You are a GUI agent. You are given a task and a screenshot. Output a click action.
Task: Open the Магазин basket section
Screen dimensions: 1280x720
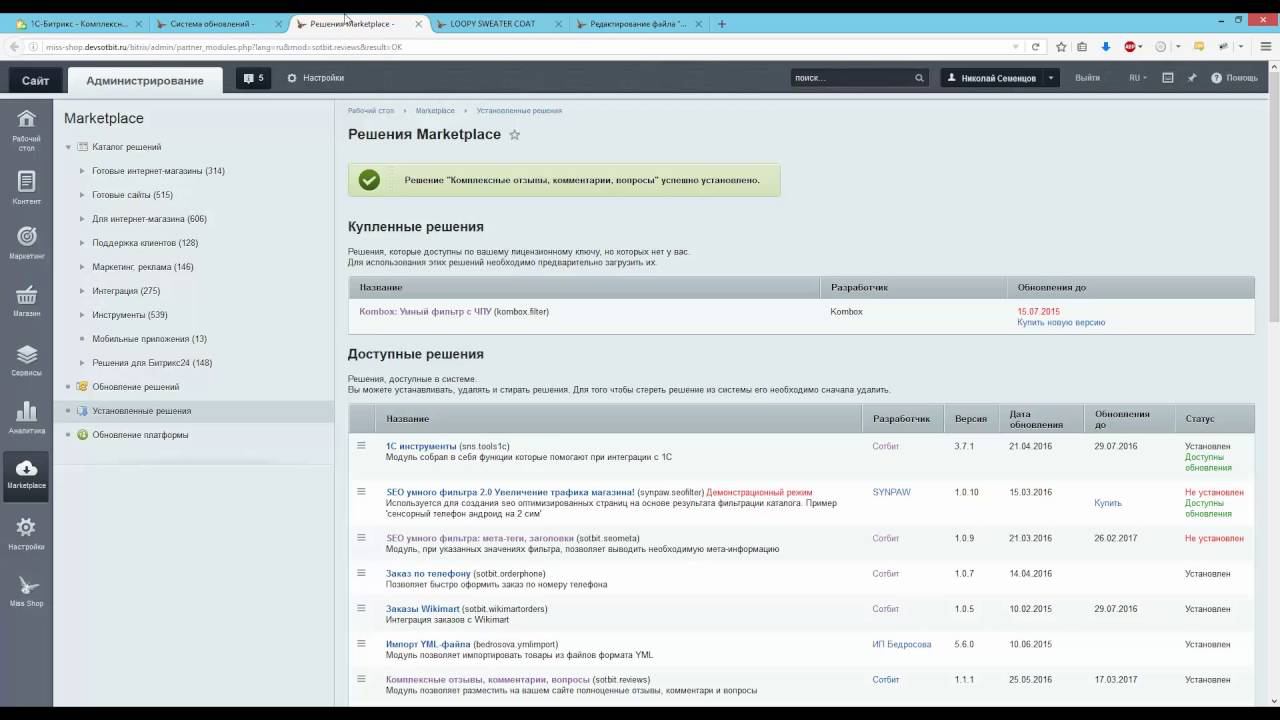pyautogui.click(x=27, y=300)
